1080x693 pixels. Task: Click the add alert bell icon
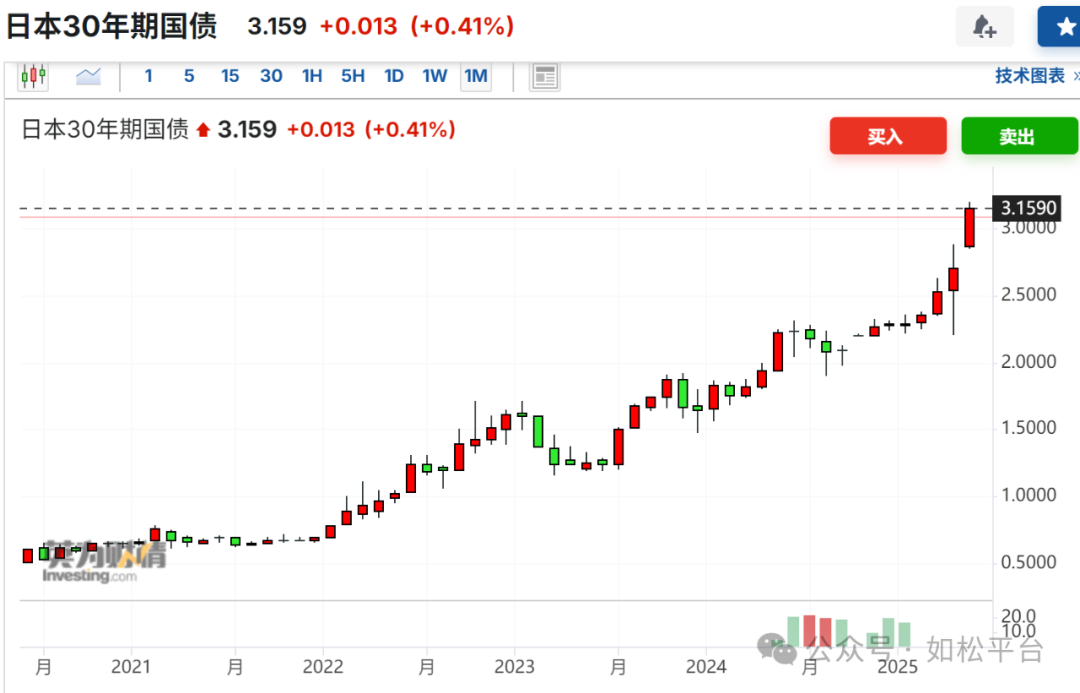pyautogui.click(x=984, y=27)
